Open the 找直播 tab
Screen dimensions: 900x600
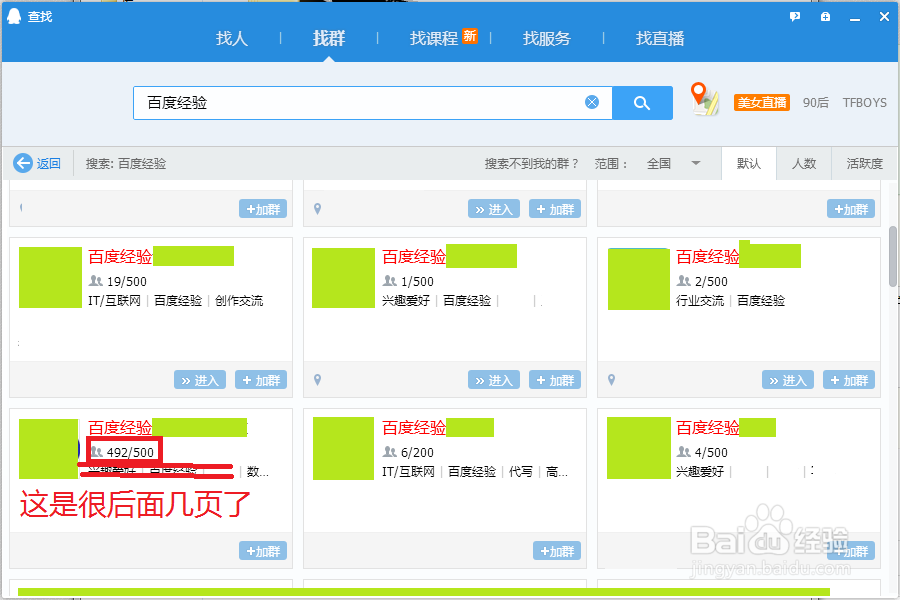click(660, 38)
